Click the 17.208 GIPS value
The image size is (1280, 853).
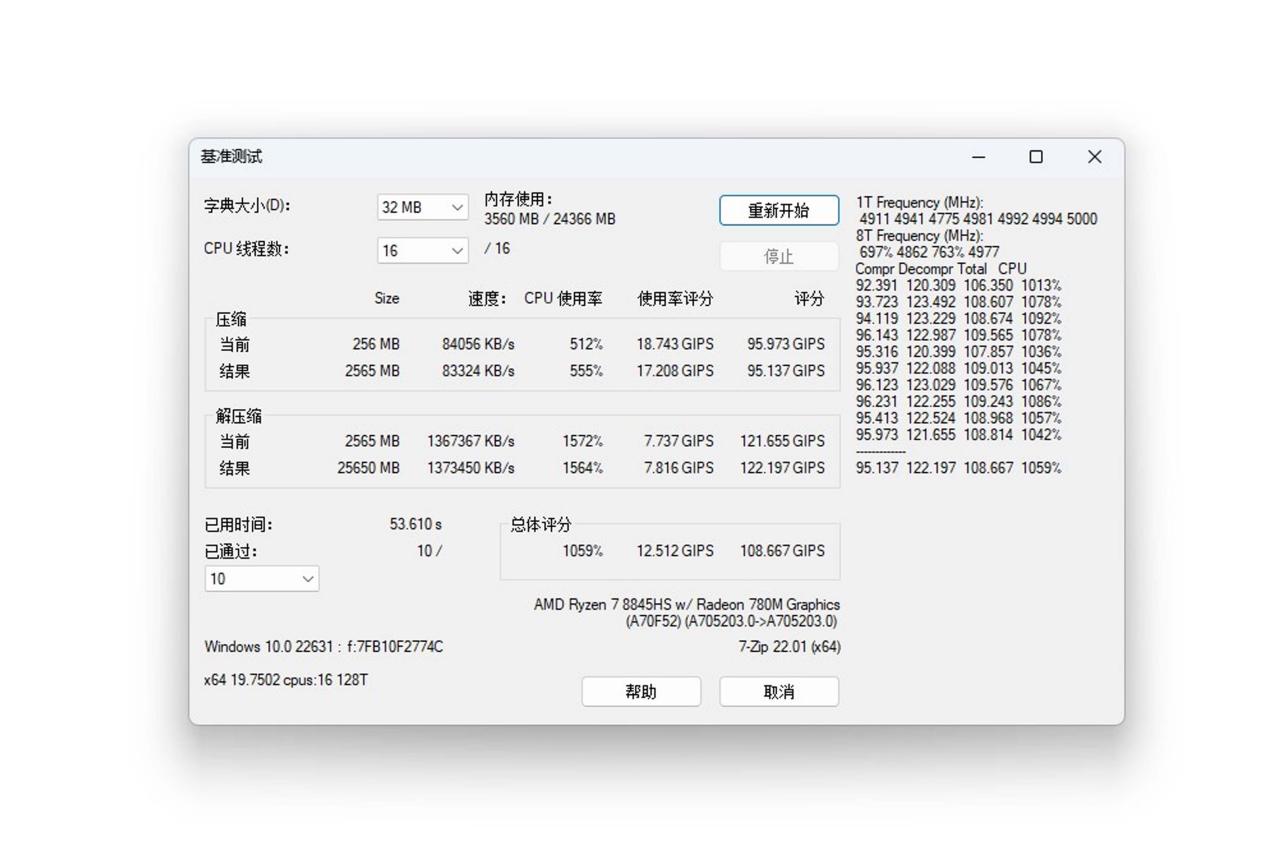(675, 371)
